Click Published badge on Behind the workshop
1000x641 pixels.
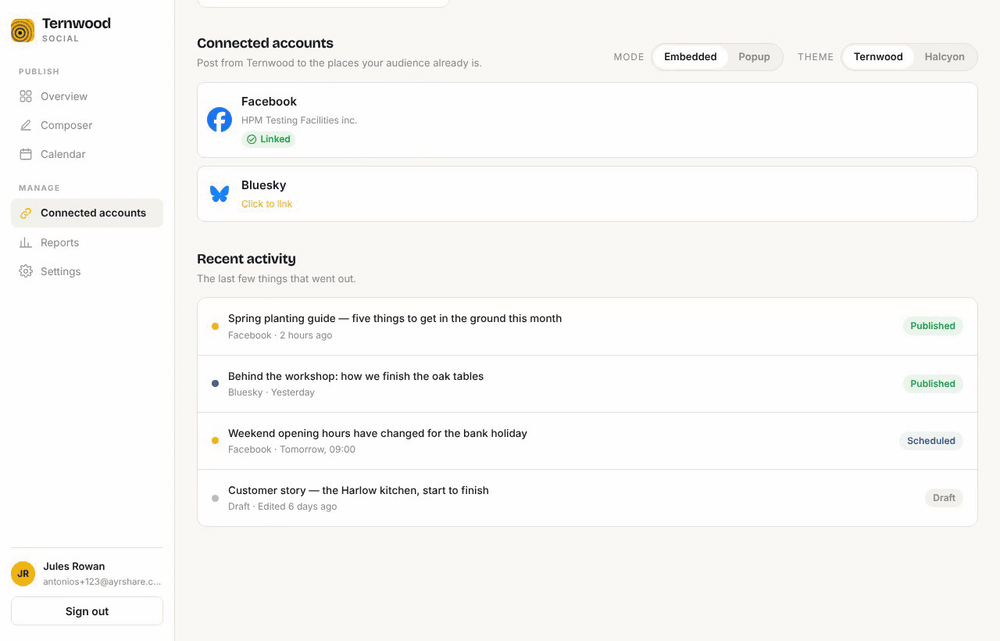[x=932, y=383]
